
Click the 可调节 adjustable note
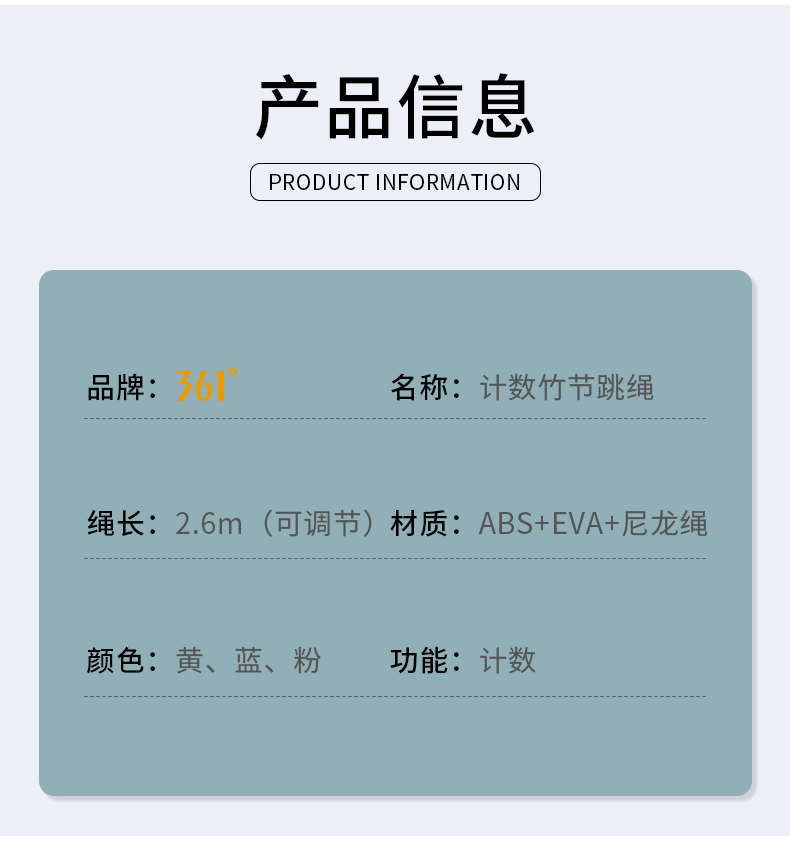[x=318, y=523]
